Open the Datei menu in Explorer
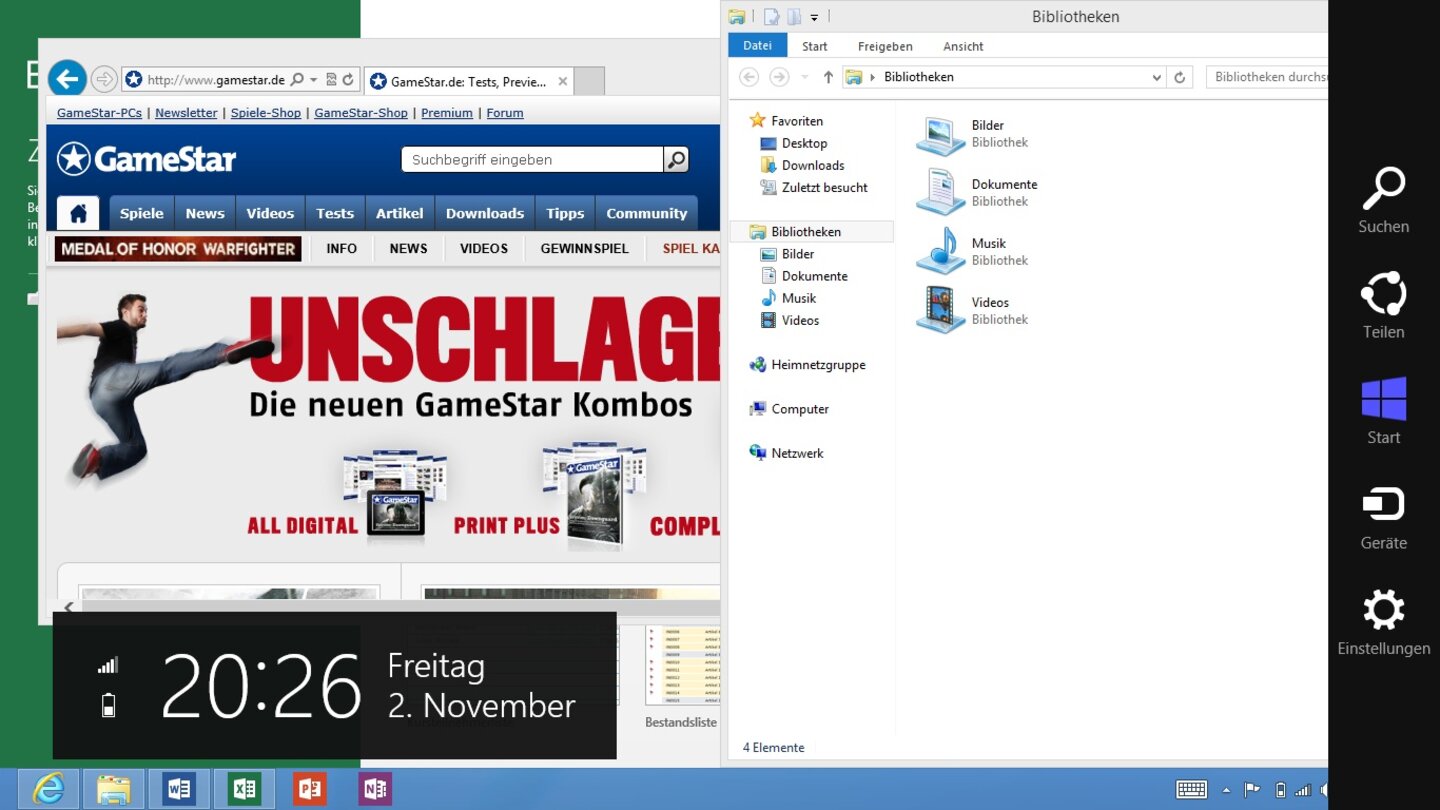Image resolution: width=1440 pixels, height=810 pixels. click(758, 46)
